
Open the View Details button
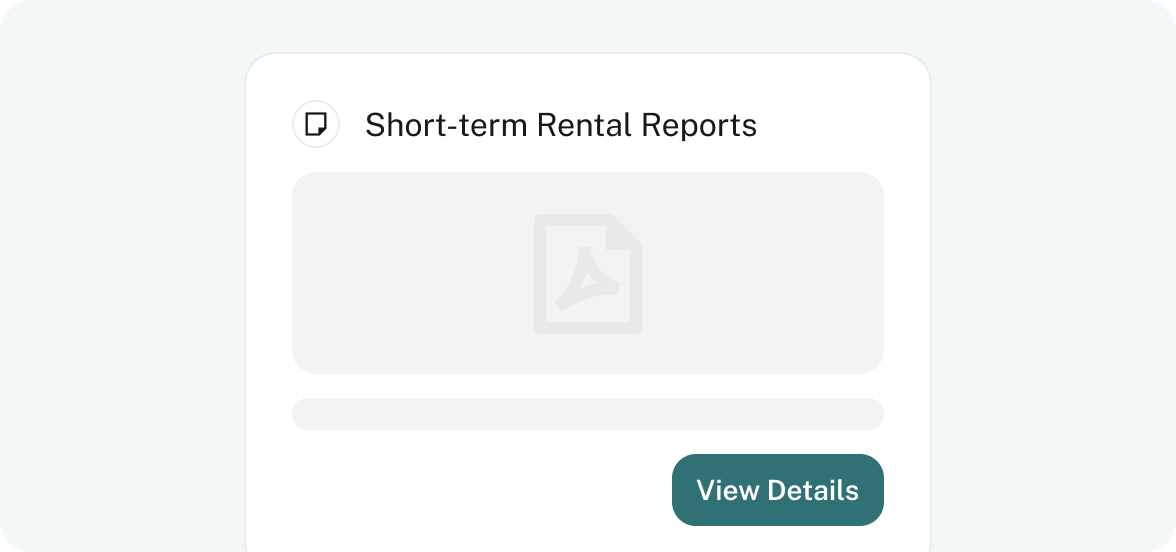pos(778,490)
